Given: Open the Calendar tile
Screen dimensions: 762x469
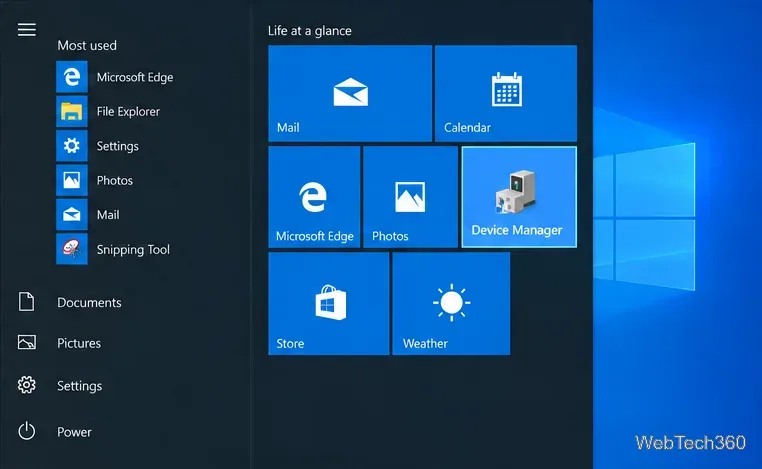Looking at the screenshot, I should (x=506, y=93).
